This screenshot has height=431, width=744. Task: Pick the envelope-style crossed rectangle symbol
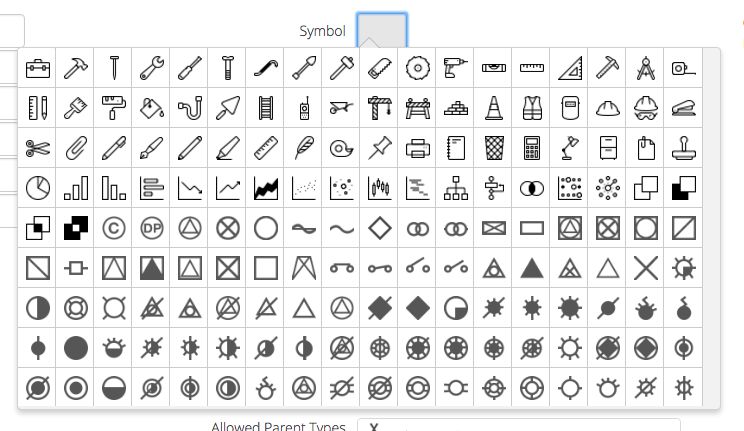click(493, 228)
